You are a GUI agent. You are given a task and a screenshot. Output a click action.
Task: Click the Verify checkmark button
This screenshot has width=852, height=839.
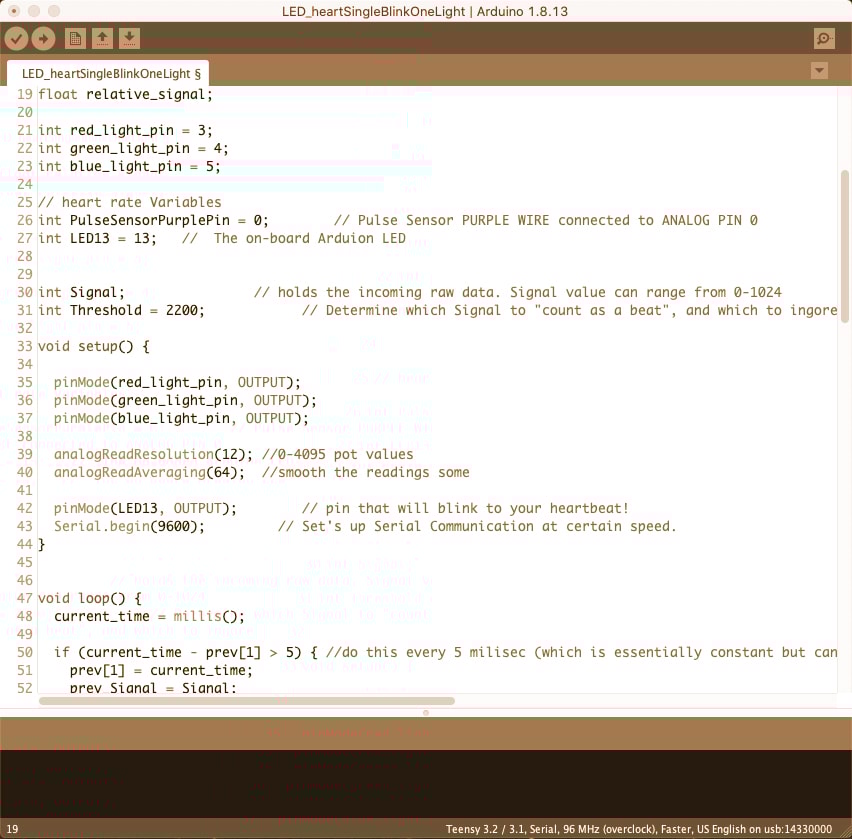16,39
